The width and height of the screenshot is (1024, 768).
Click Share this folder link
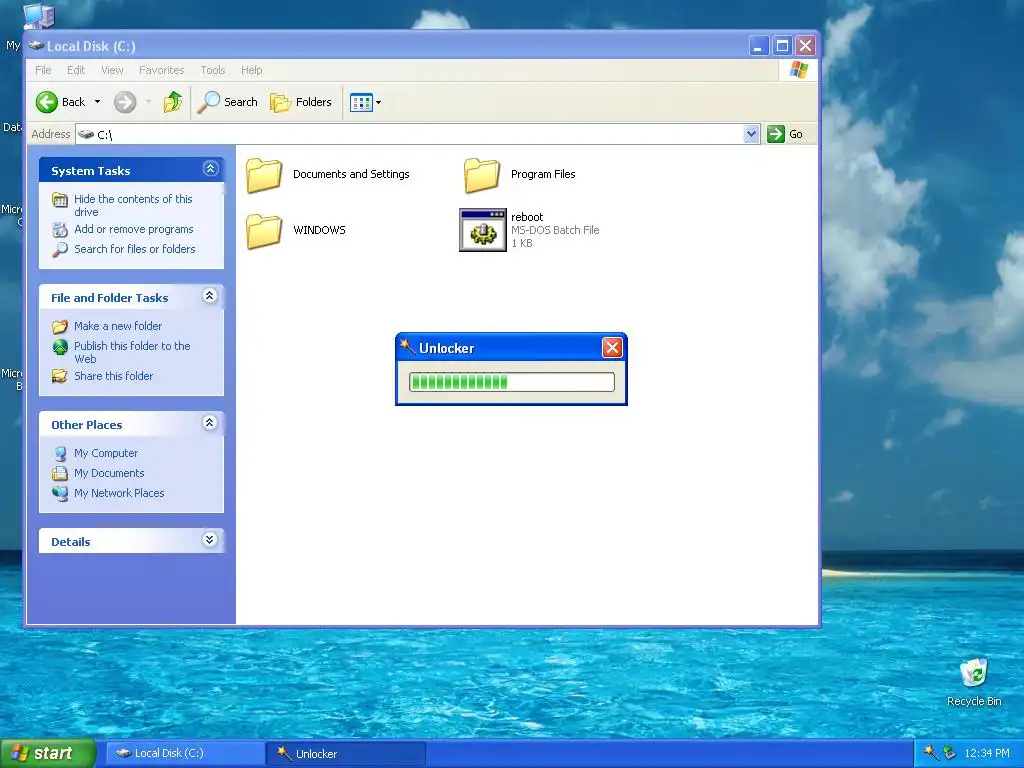(x=113, y=376)
